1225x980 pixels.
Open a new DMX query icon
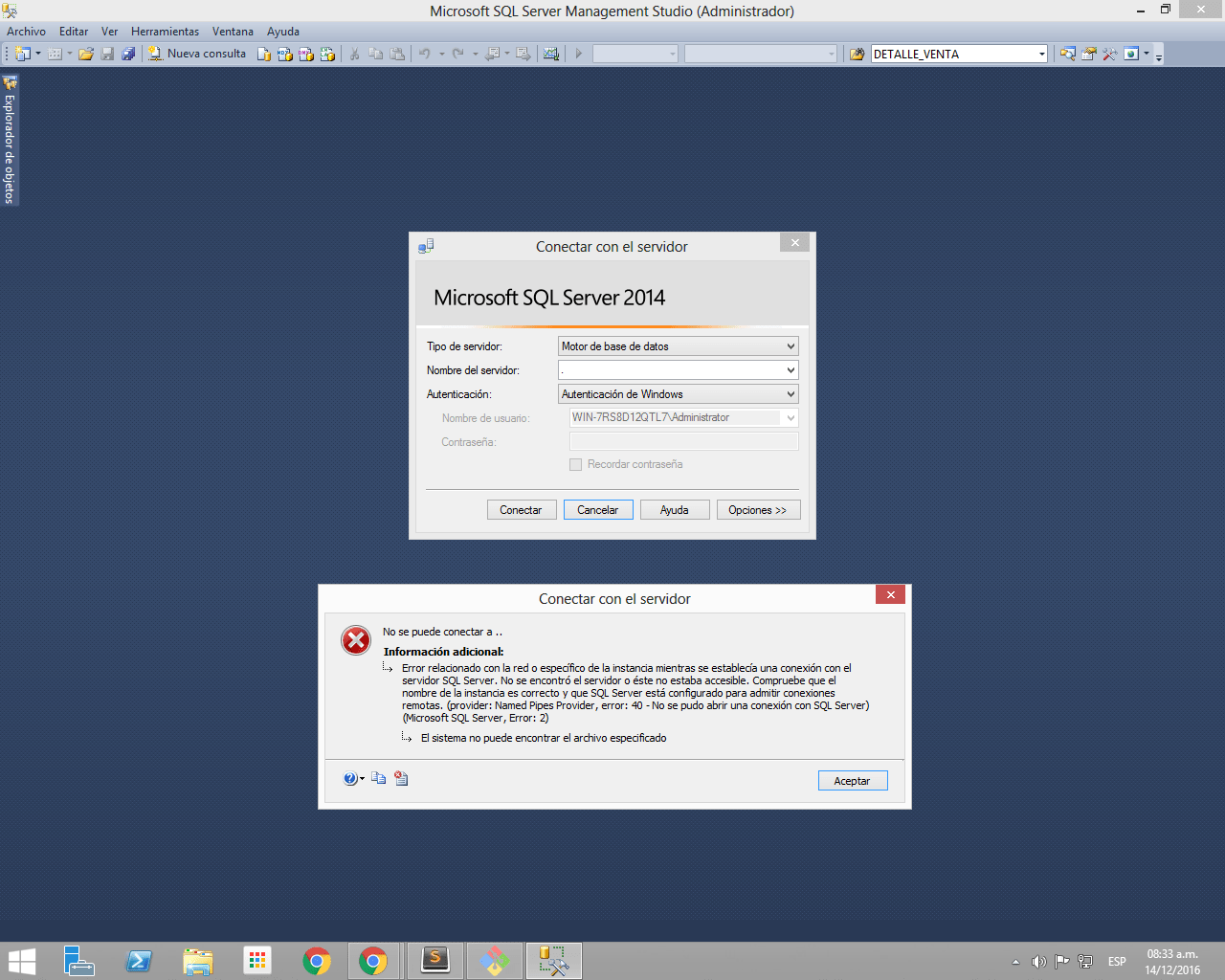point(306,54)
